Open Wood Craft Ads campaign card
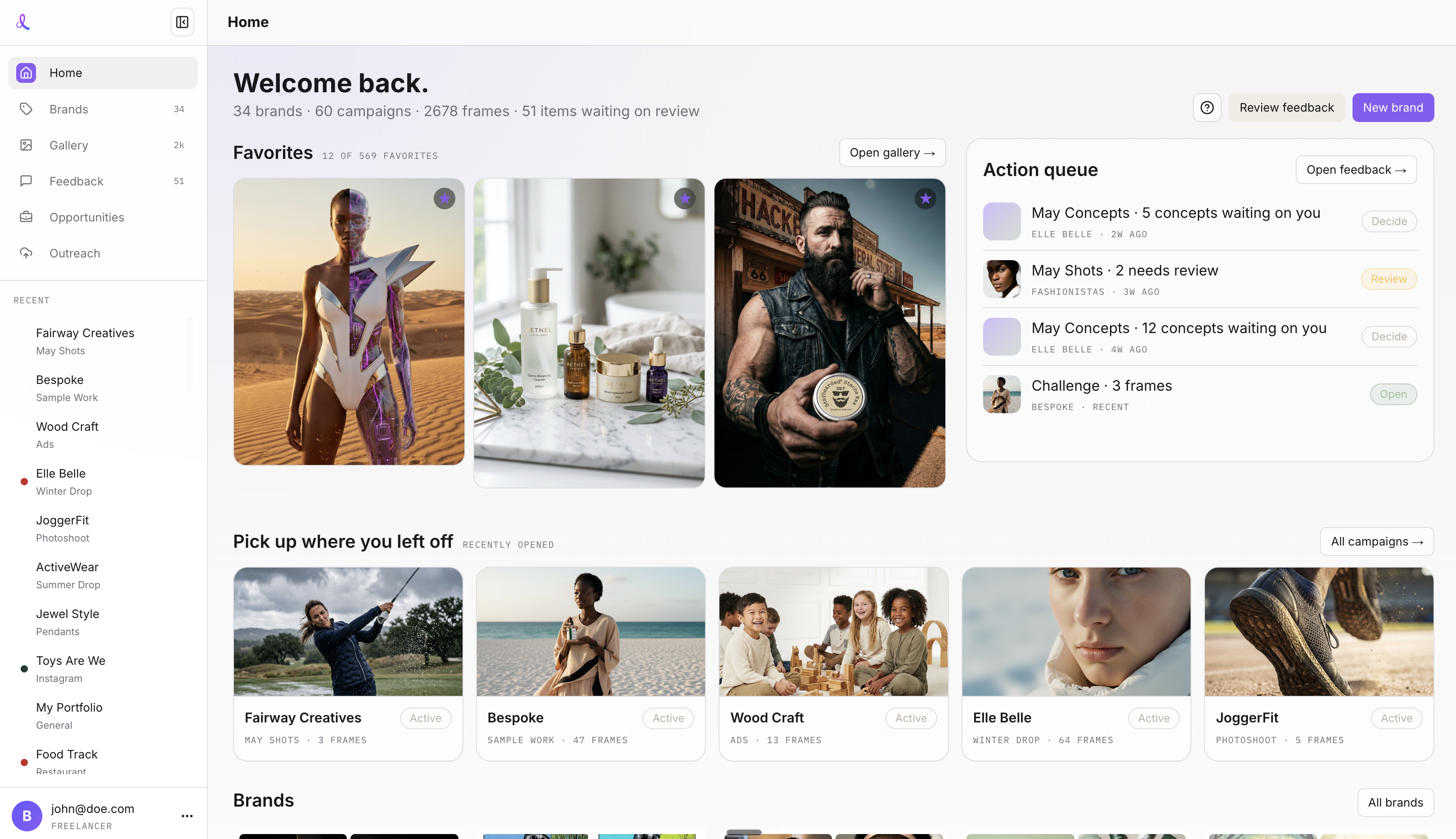This screenshot has height=839, width=1456. pos(833,664)
